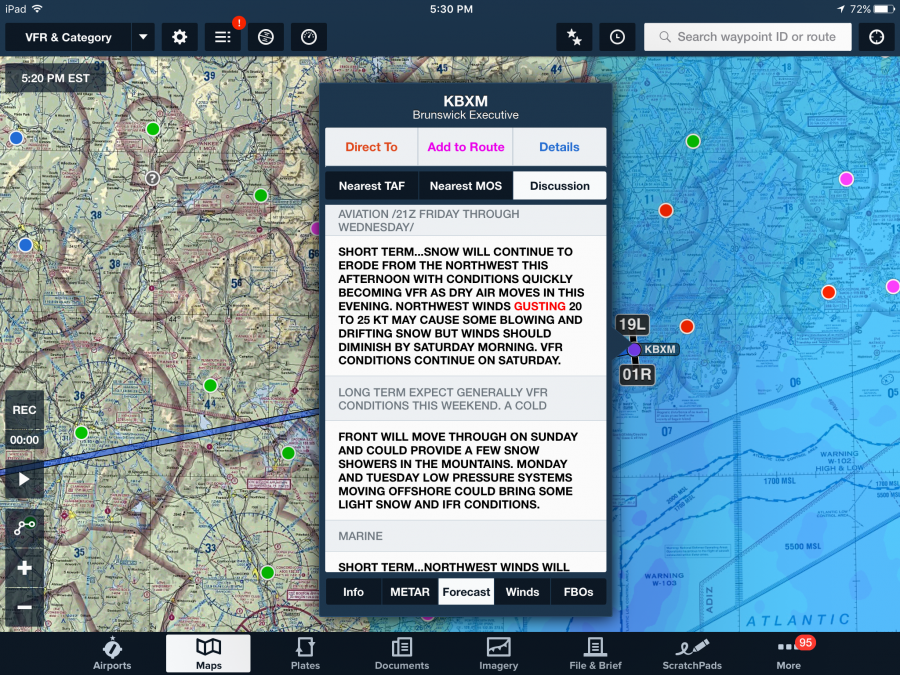900x675 pixels.
Task: Open Details for Brunswick Executive
Action: click(558, 146)
